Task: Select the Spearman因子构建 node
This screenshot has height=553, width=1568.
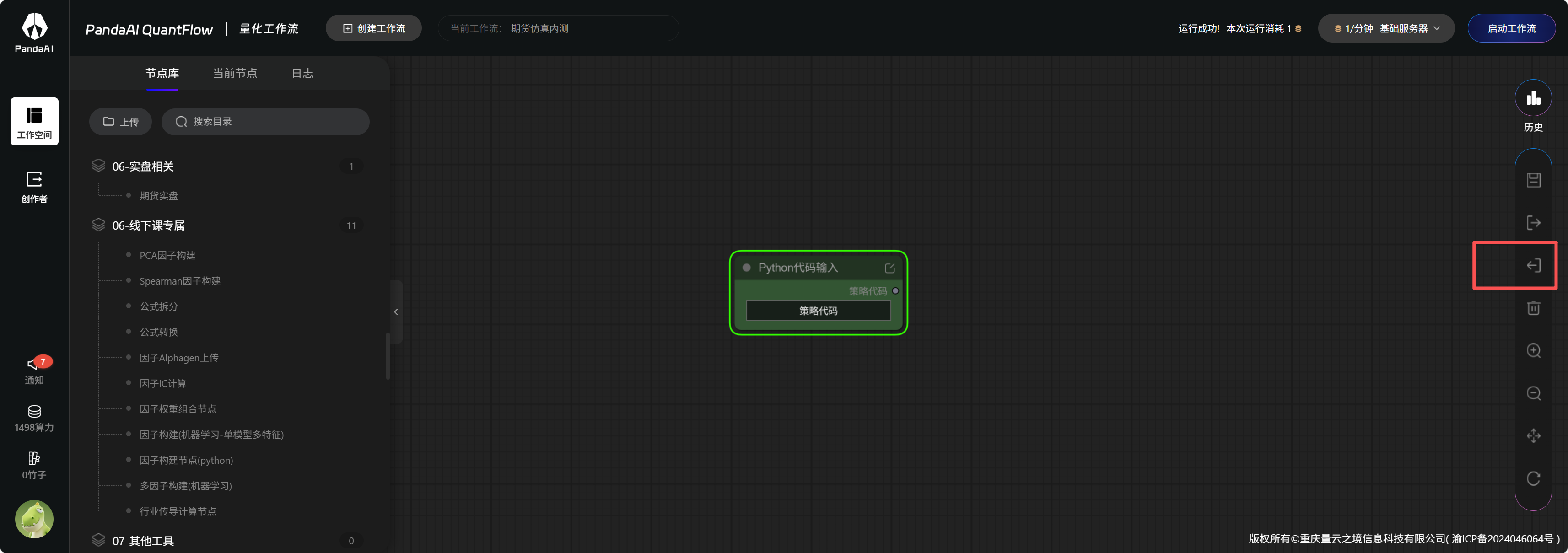Action: 180,281
